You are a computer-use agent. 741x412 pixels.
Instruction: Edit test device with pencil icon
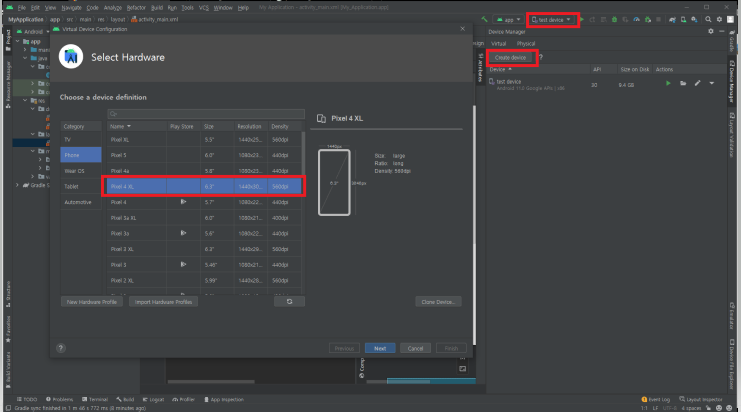[x=698, y=83]
